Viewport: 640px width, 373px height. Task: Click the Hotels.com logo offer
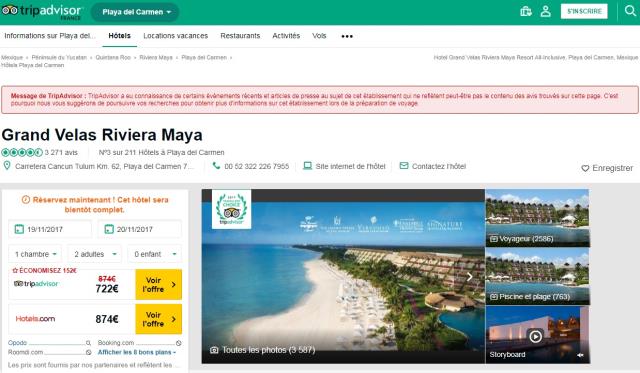35,319
